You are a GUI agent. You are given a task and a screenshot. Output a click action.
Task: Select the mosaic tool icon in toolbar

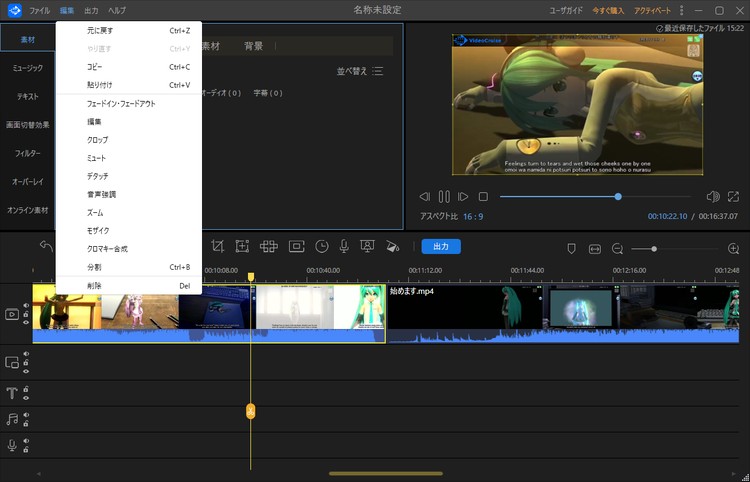pos(269,246)
